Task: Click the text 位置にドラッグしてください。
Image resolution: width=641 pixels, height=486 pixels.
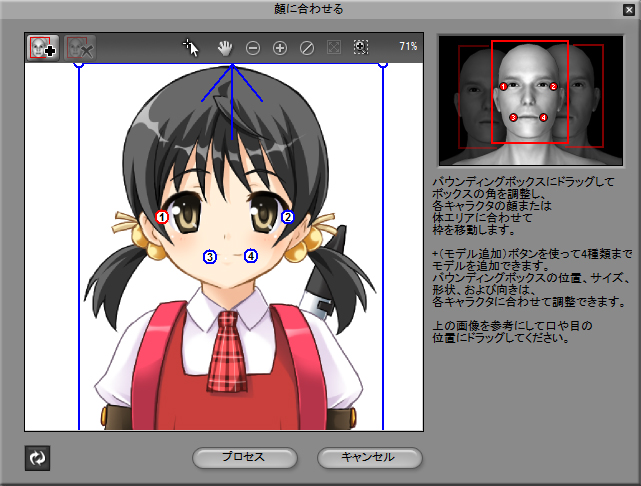Action: 500,338
